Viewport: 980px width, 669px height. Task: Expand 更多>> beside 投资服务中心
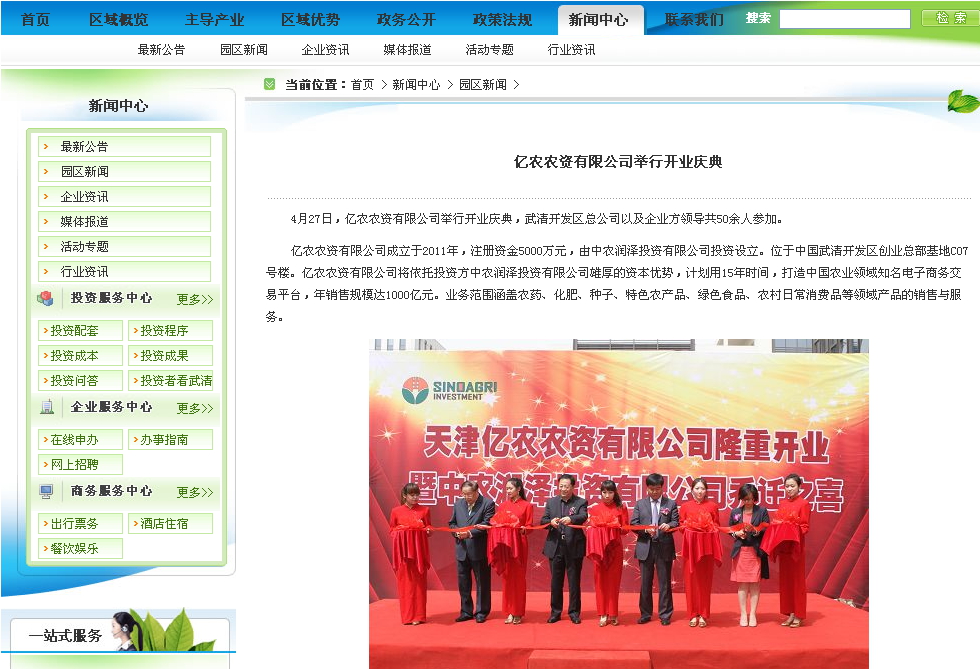tap(194, 299)
